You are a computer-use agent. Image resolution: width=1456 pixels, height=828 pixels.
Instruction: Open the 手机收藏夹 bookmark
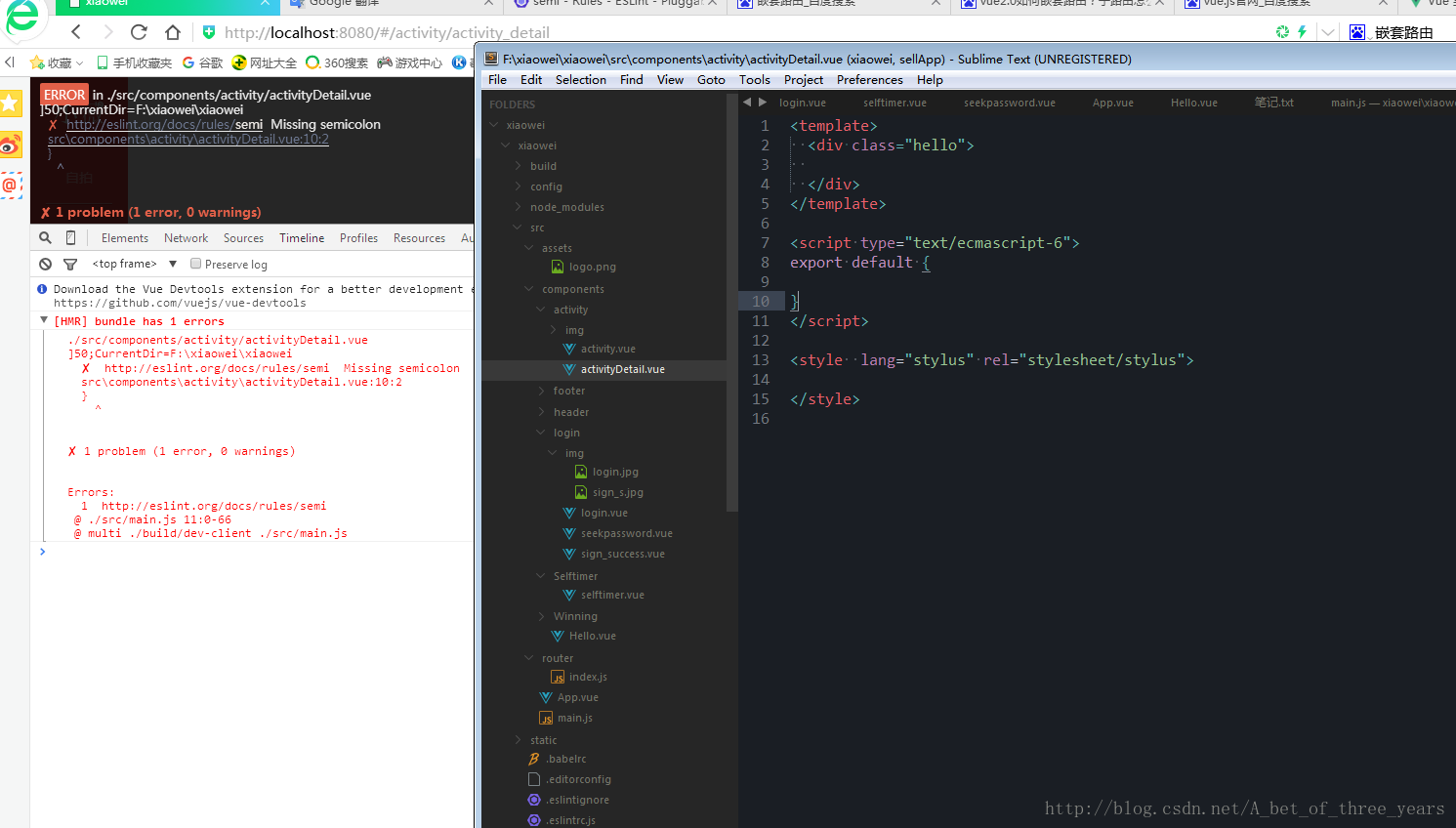point(133,62)
